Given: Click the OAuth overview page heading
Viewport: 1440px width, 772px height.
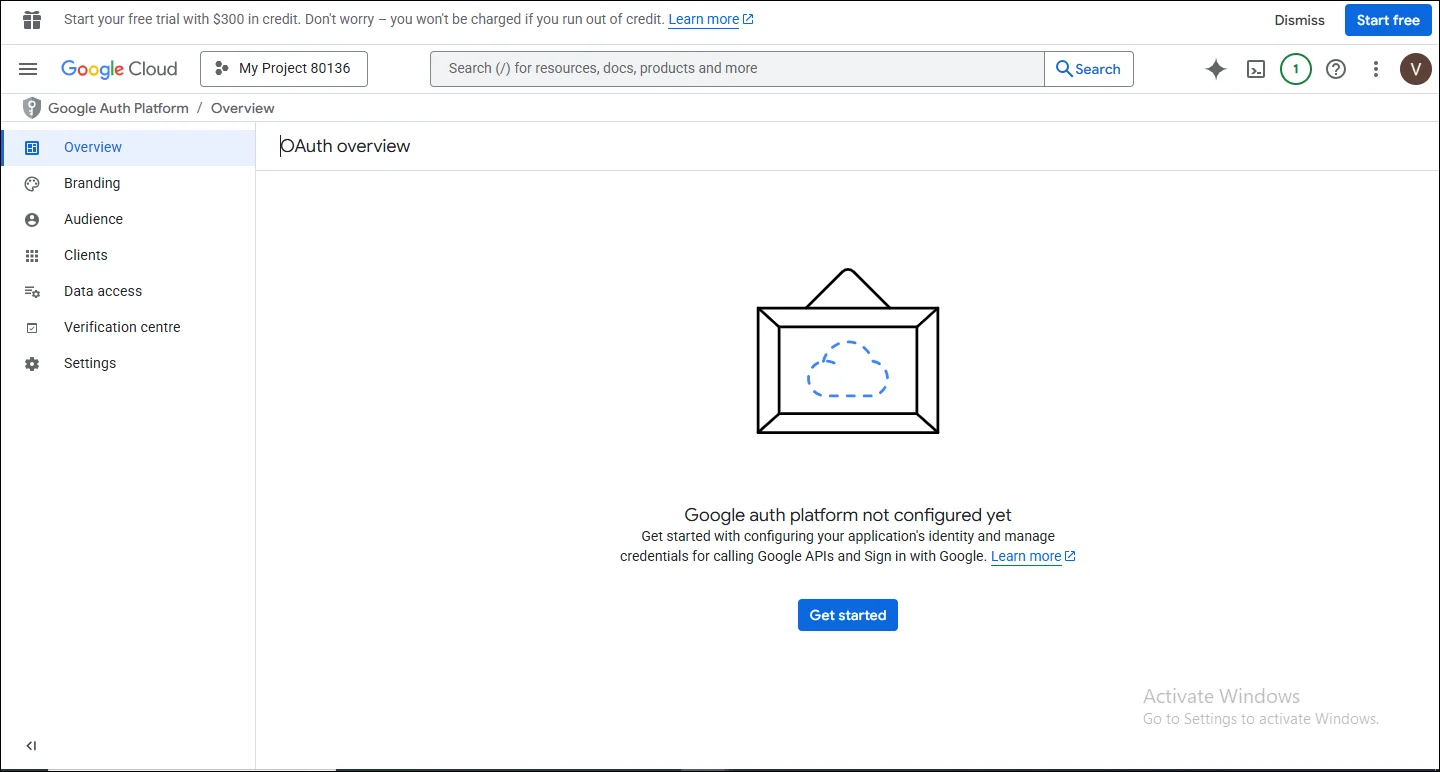Looking at the screenshot, I should [x=346, y=146].
